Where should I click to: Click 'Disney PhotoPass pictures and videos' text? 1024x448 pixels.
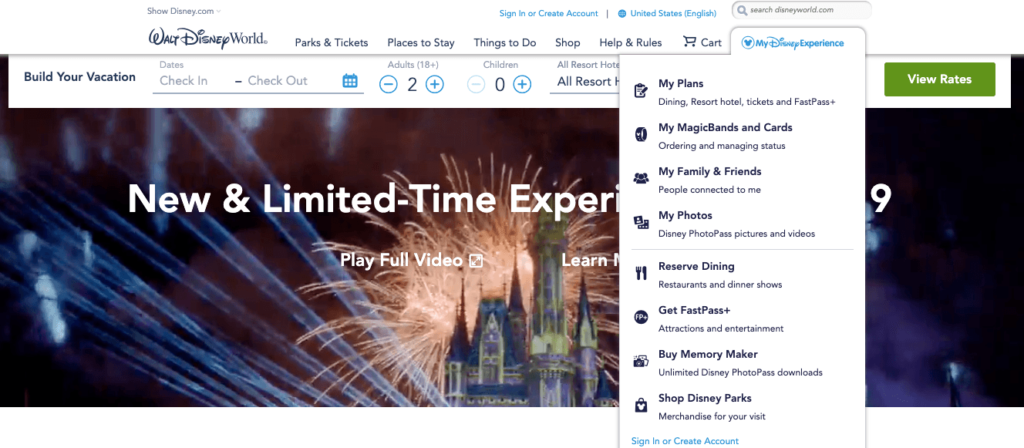(x=737, y=233)
